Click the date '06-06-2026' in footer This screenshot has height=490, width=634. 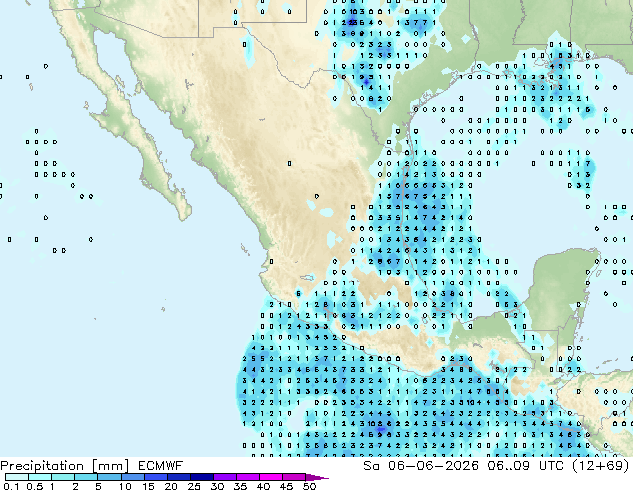433,466
